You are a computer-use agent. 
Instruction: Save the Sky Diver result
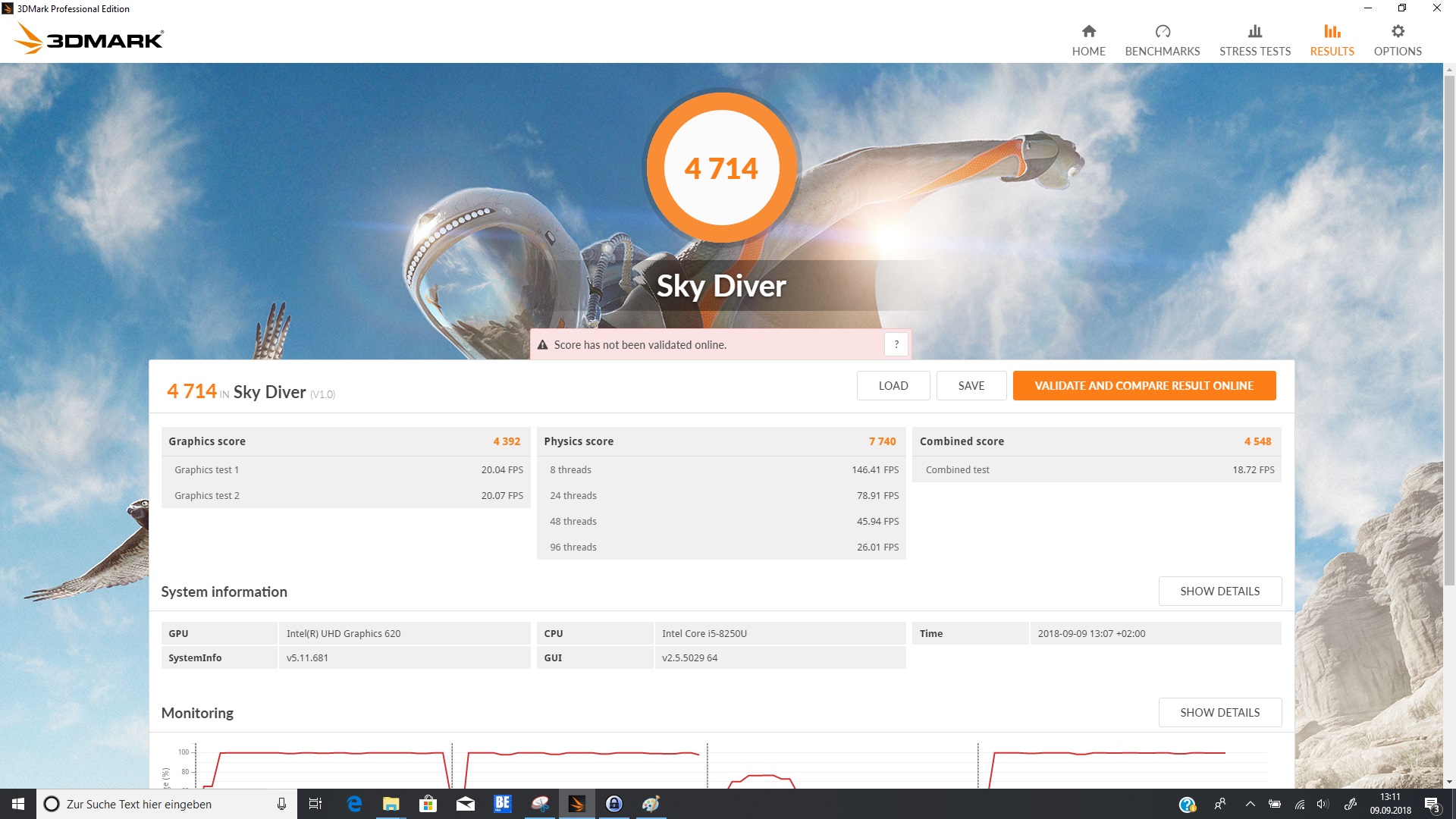click(x=971, y=385)
